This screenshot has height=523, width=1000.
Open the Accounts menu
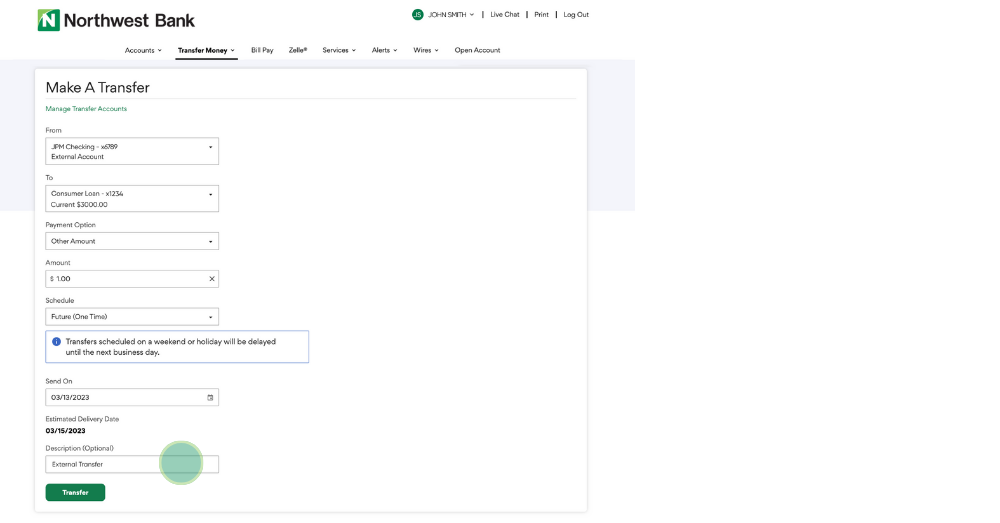(143, 50)
